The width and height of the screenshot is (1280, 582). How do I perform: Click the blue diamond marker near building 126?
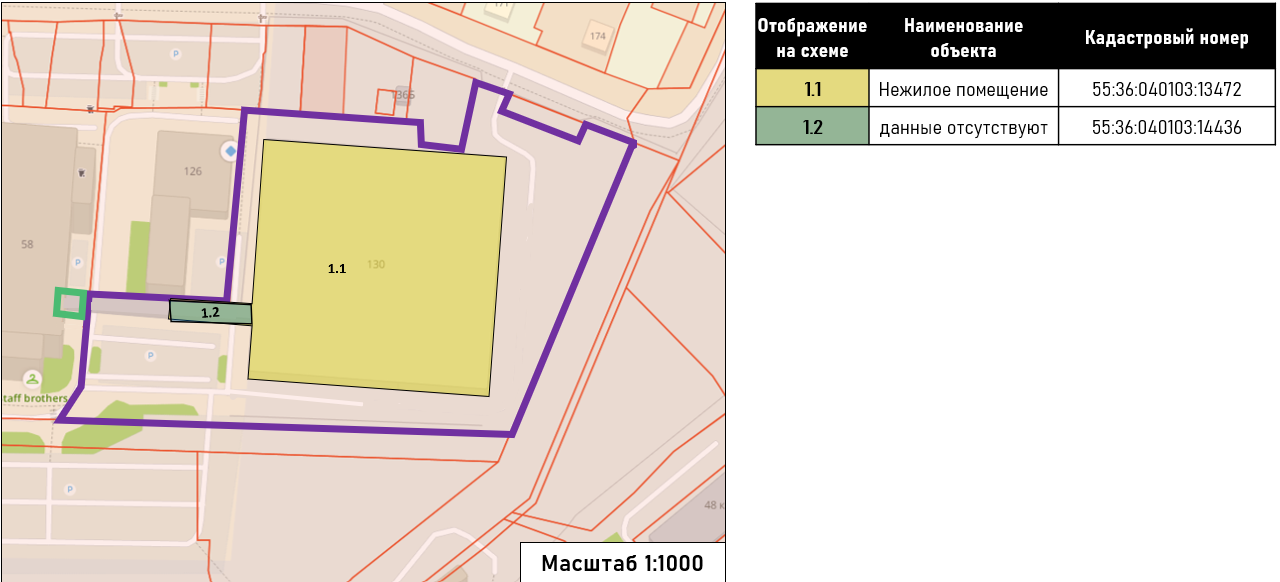(229, 151)
